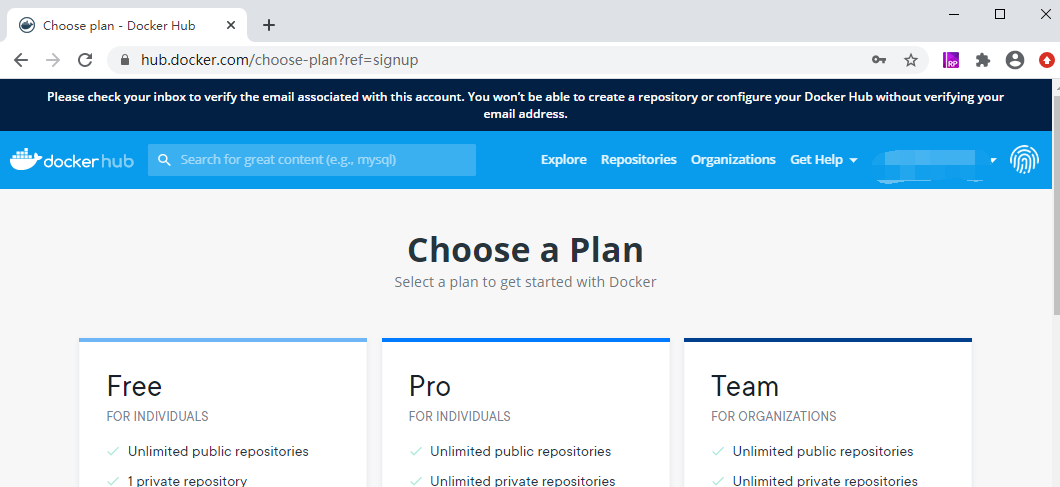Select the Free plan heading
Screen dimensions: 1060x487
pyautogui.click(x=135, y=386)
